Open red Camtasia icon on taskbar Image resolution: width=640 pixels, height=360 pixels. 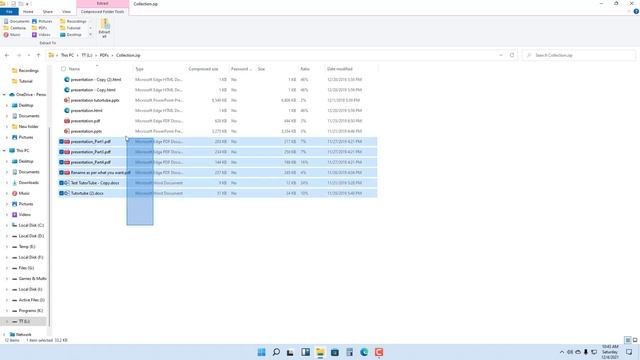(x=379, y=352)
